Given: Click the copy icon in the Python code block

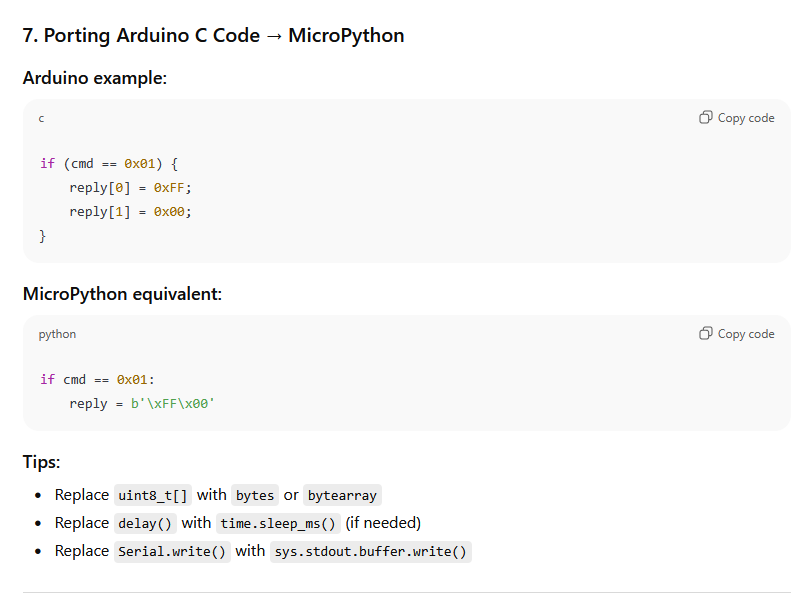Looking at the screenshot, I should coord(706,334).
